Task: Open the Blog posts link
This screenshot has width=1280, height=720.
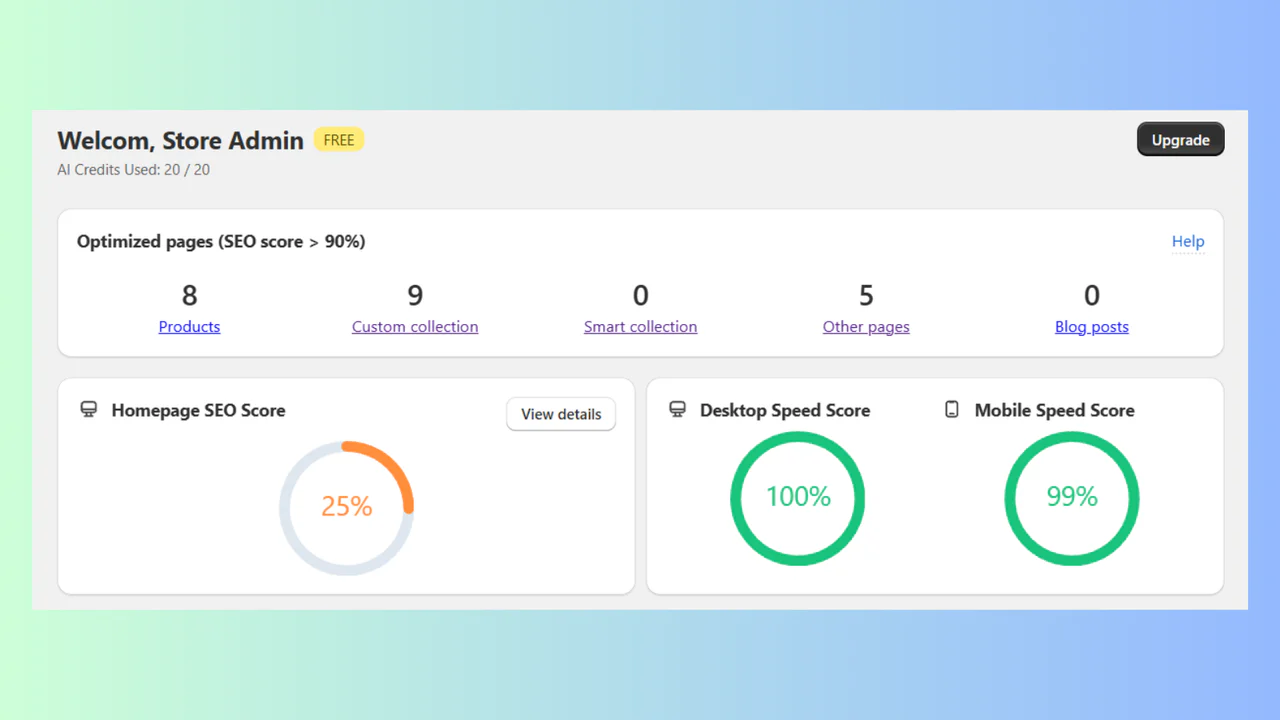Action: (1091, 327)
